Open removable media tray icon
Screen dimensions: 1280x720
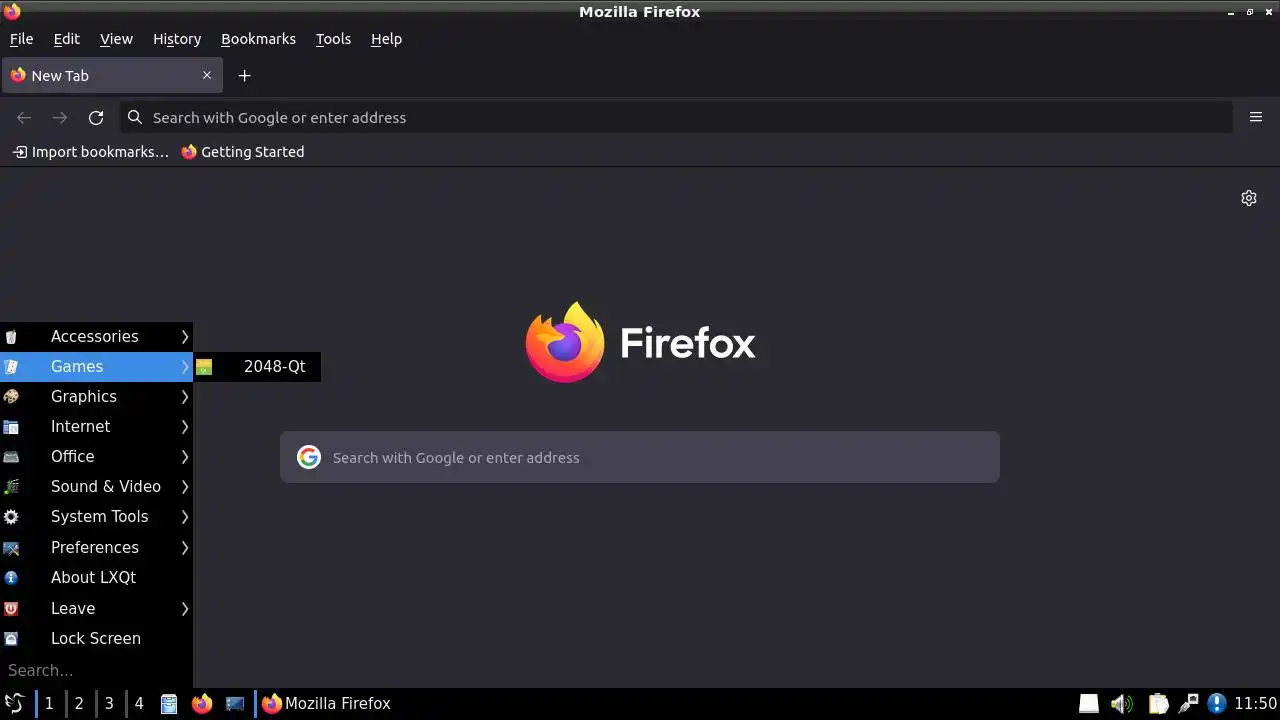pos(1089,704)
